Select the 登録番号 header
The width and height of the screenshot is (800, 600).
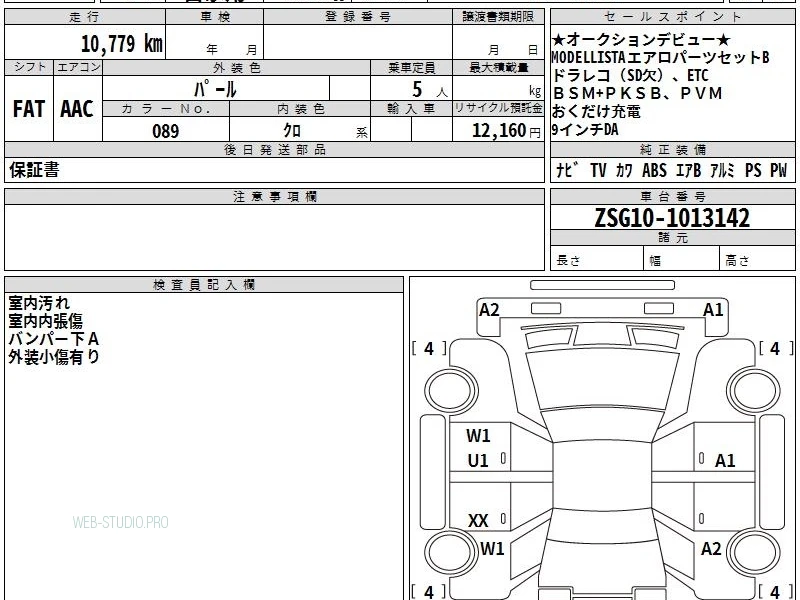(358, 17)
